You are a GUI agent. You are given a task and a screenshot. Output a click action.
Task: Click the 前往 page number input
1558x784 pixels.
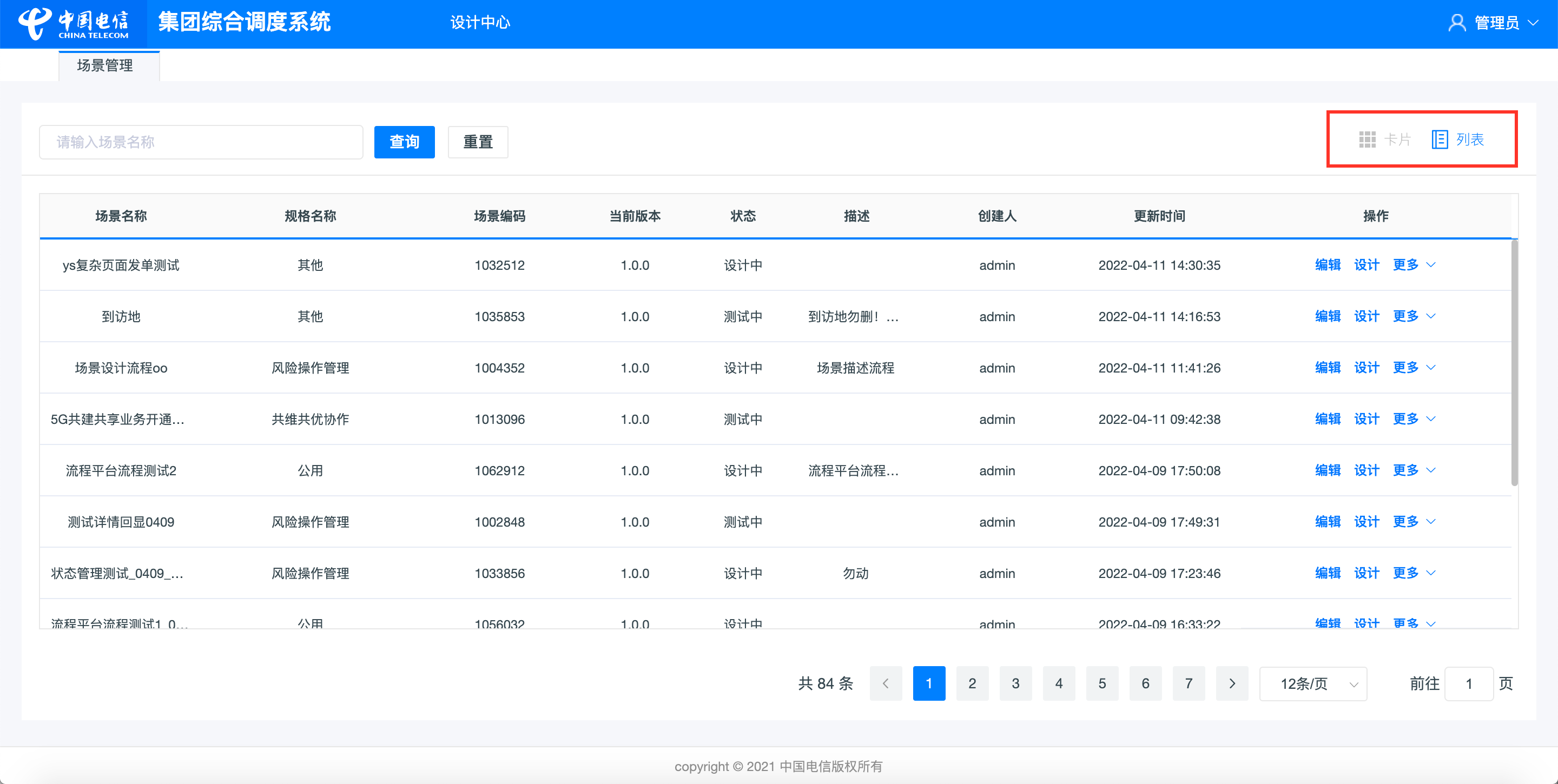(1469, 683)
